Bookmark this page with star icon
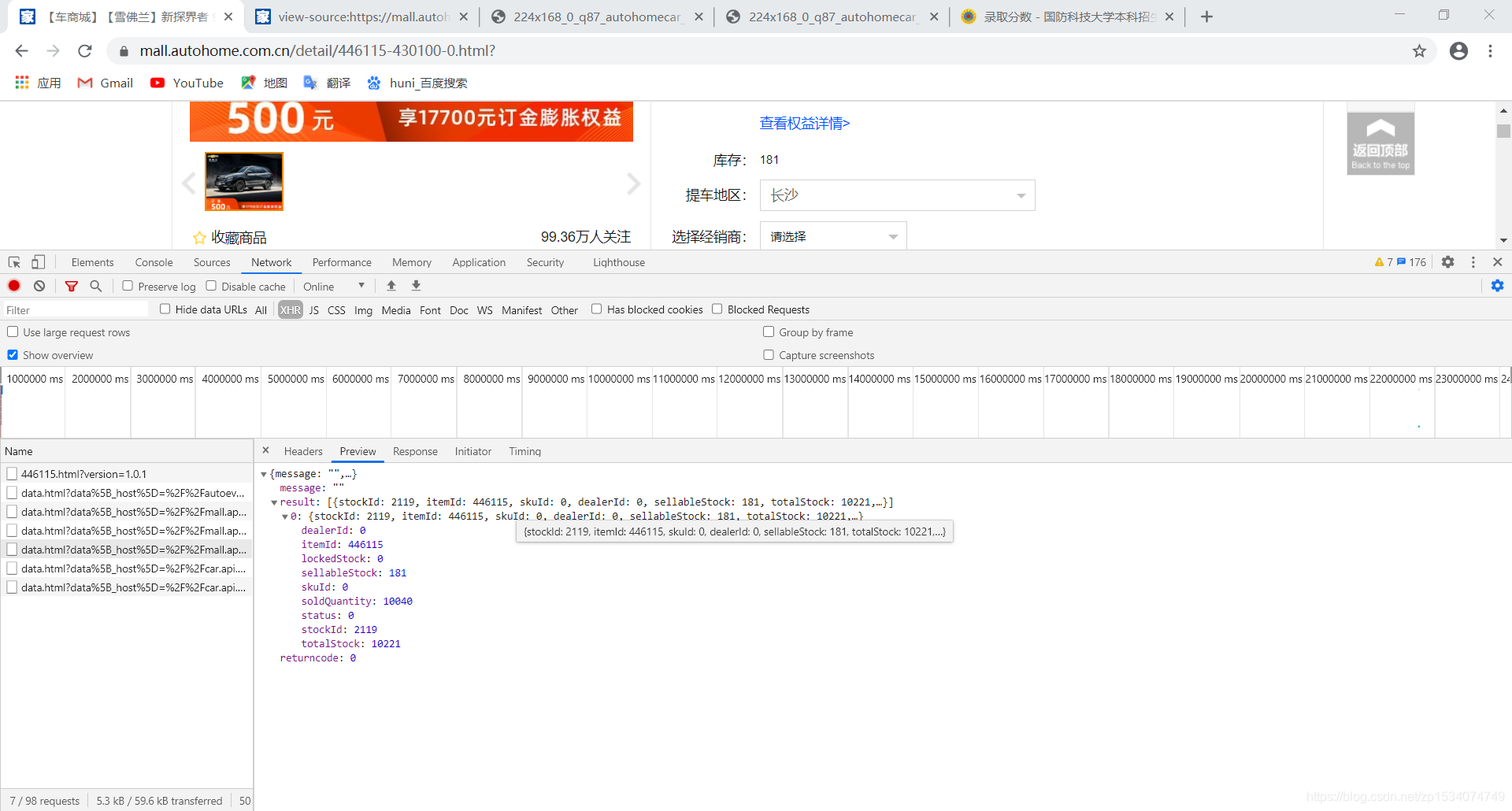 point(1419,50)
